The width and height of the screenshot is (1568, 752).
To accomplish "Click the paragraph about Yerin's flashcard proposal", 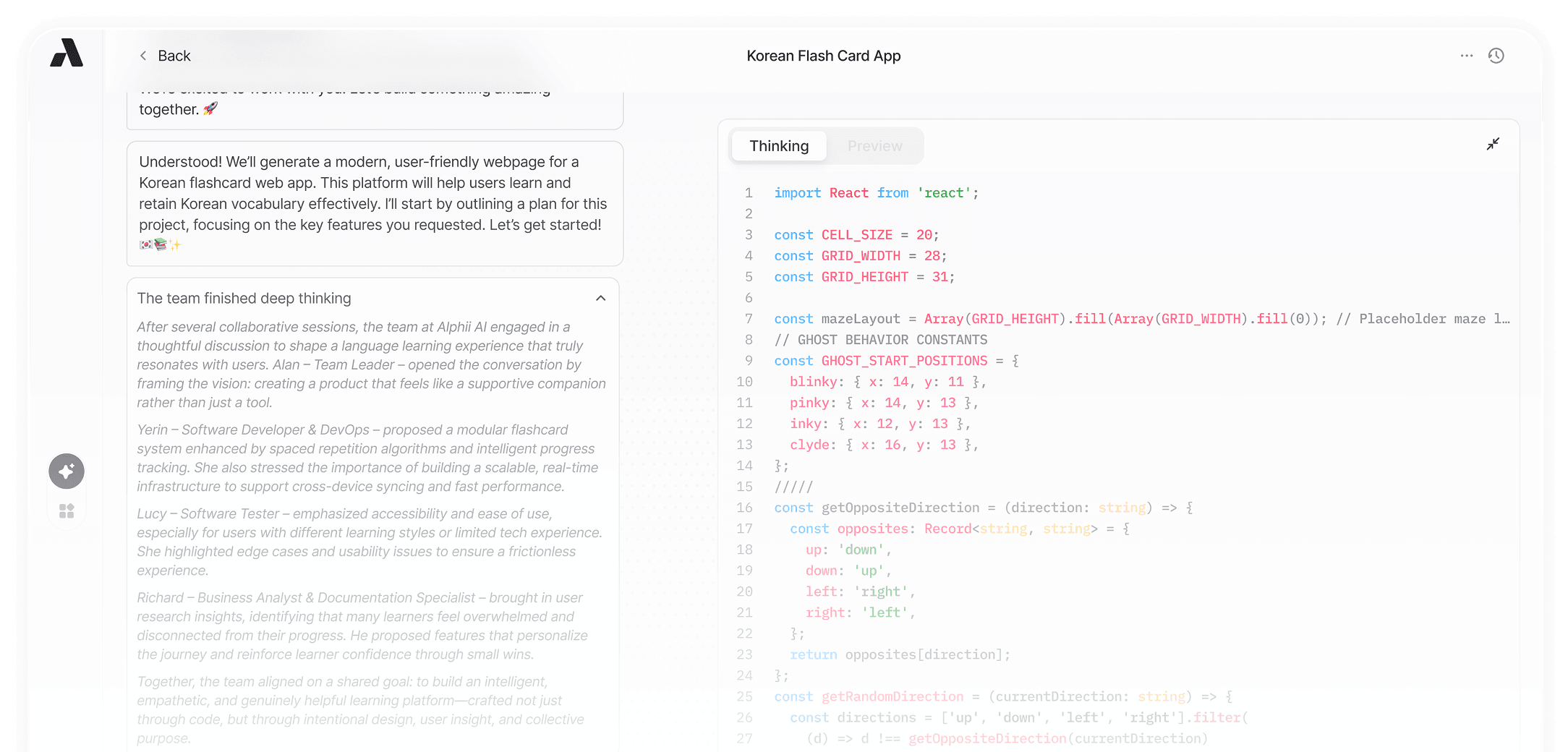I will (369, 458).
